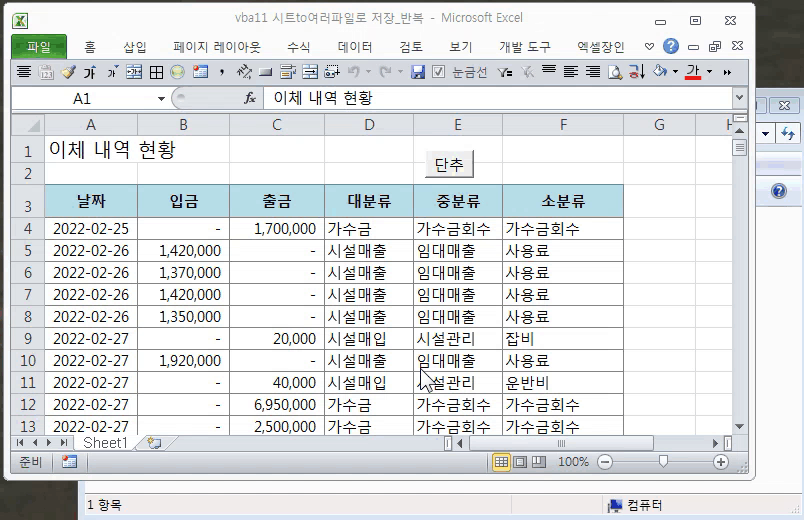Screen dimensions: 804x520
Task: Open the redo history dropdown
Action: [400, 72]
